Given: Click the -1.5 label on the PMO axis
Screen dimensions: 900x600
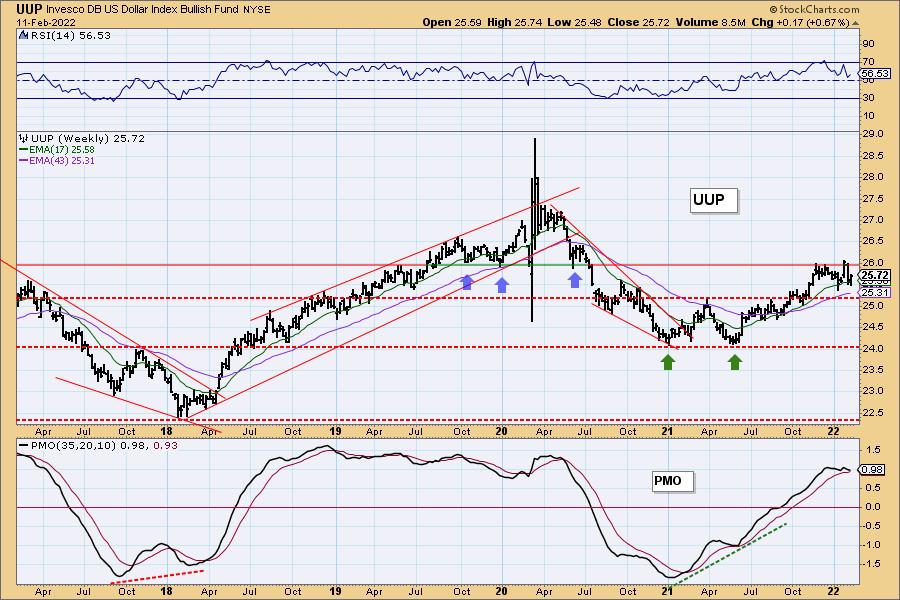Looking at the screenshot, I should point(872,563).
